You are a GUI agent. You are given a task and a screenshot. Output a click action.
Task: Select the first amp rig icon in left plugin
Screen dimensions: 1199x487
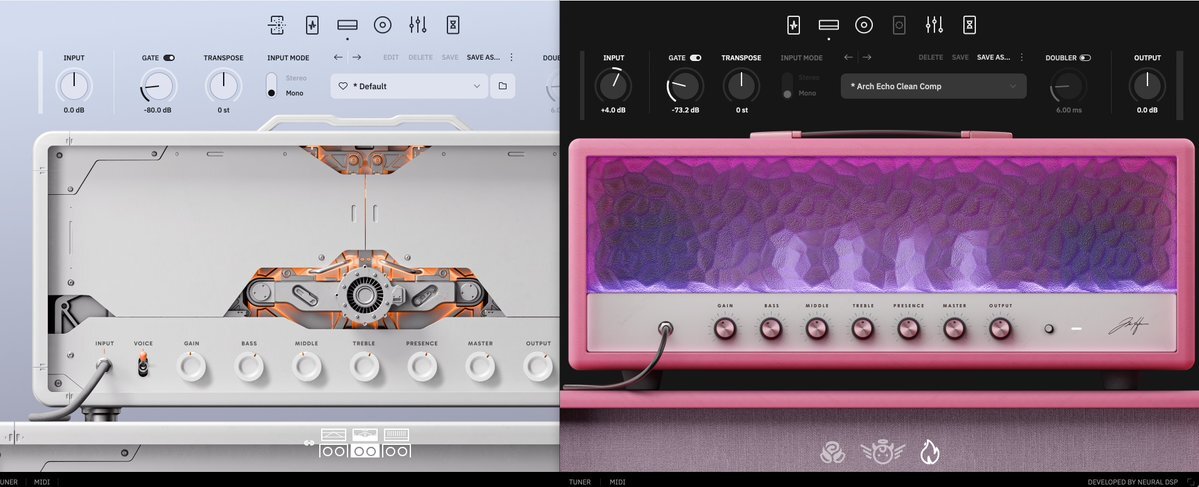[x=333, y=443]
